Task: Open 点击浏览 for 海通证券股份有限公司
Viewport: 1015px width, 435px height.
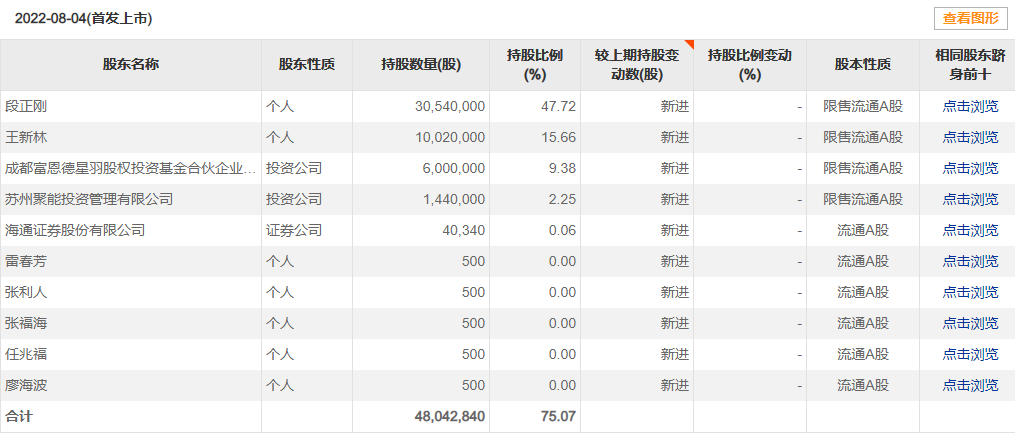Action: point(970,230)
